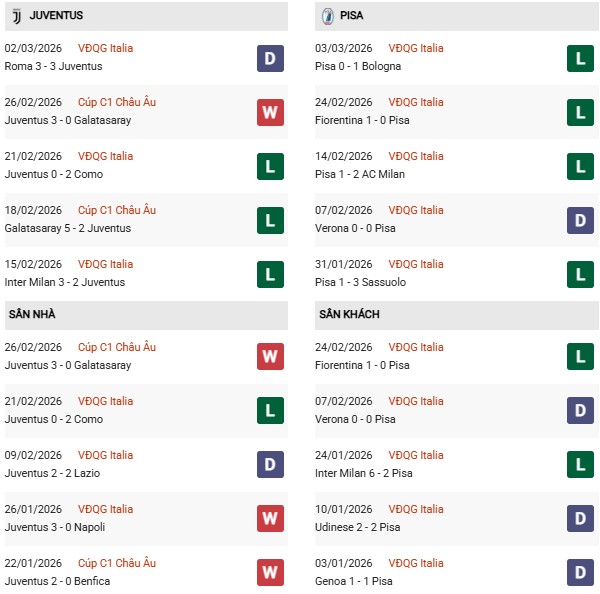The image size is (600, 594).
Task: Click the loss badge for Pisa 0-1 Bologna
Action: pos(581,58)
